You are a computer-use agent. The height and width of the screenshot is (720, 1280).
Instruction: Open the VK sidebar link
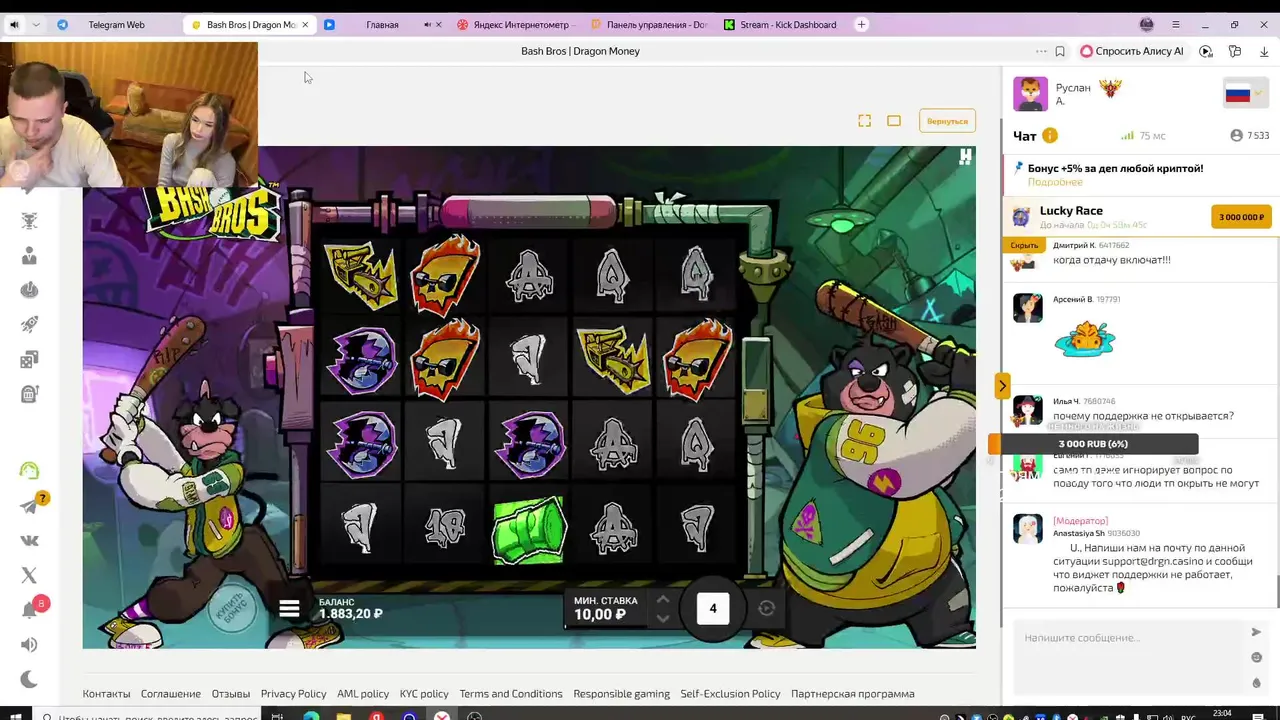pyautogui.click(x=29, y=540)
